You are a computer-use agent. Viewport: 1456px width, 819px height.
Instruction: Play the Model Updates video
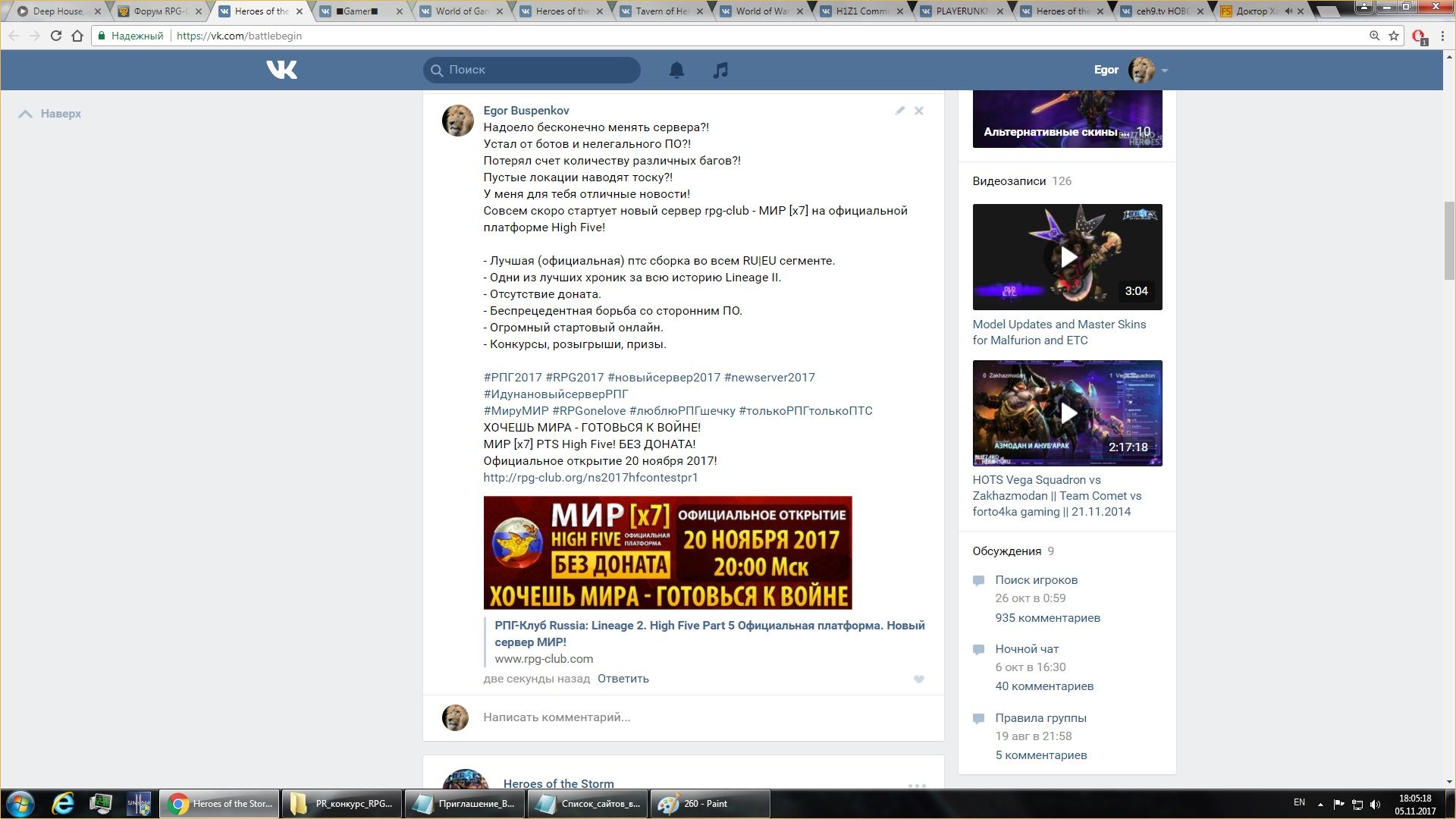pyautogui.click(x=1068, y=257)
